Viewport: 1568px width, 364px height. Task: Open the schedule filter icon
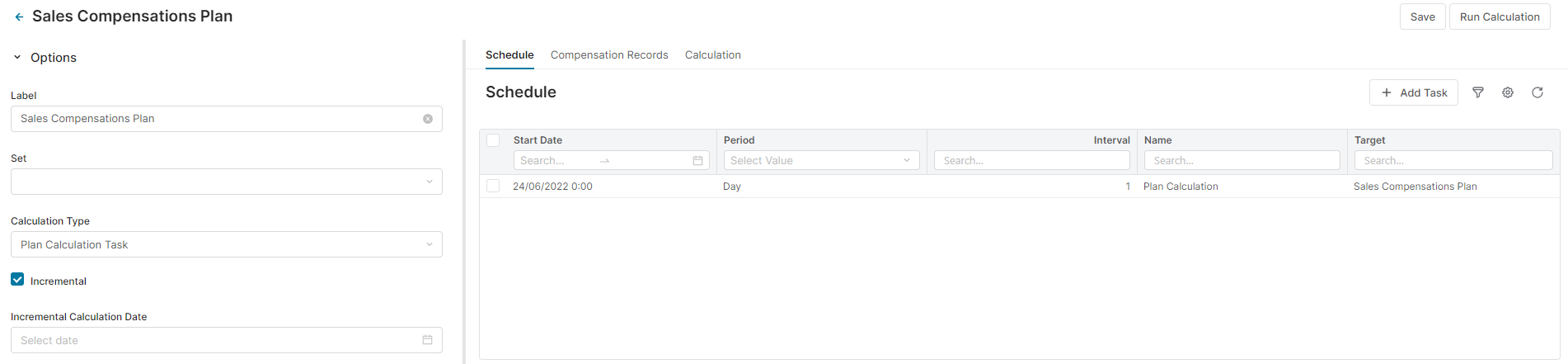pos(1478,92)
